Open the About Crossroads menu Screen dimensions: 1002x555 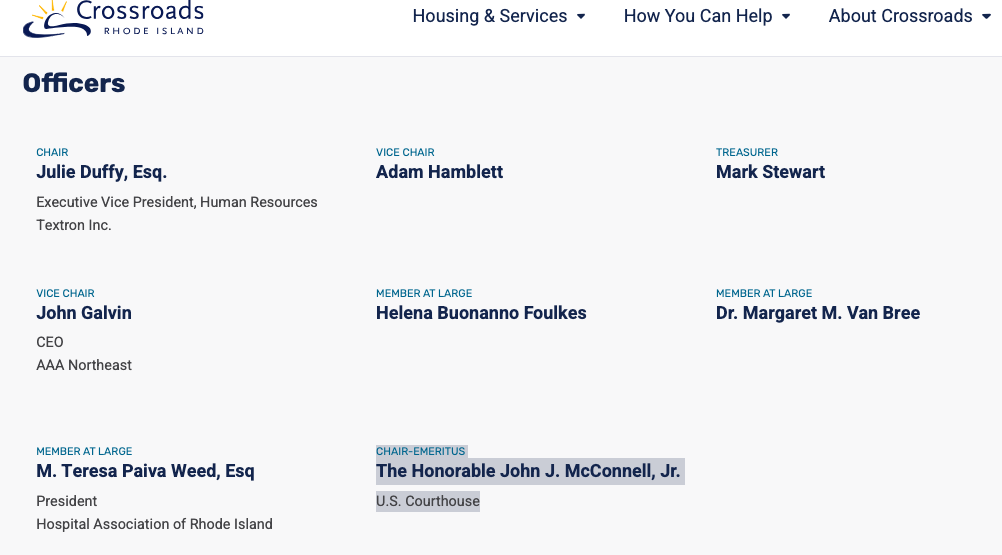coord(900,16)
